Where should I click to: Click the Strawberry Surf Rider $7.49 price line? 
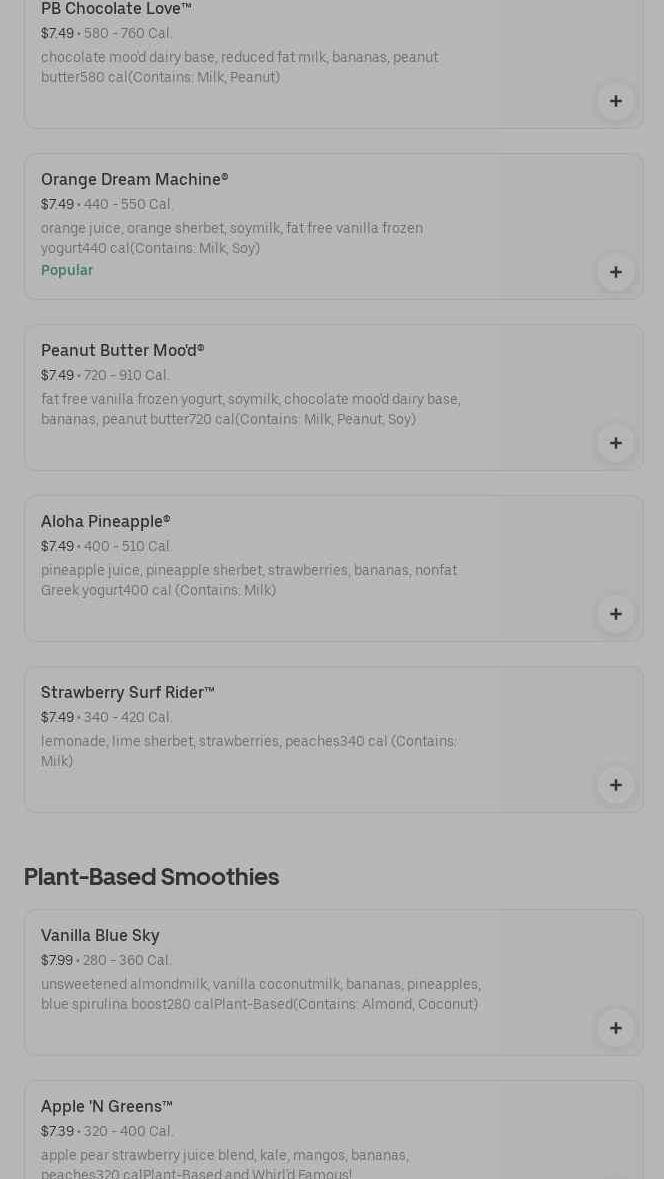pos(106,717)
